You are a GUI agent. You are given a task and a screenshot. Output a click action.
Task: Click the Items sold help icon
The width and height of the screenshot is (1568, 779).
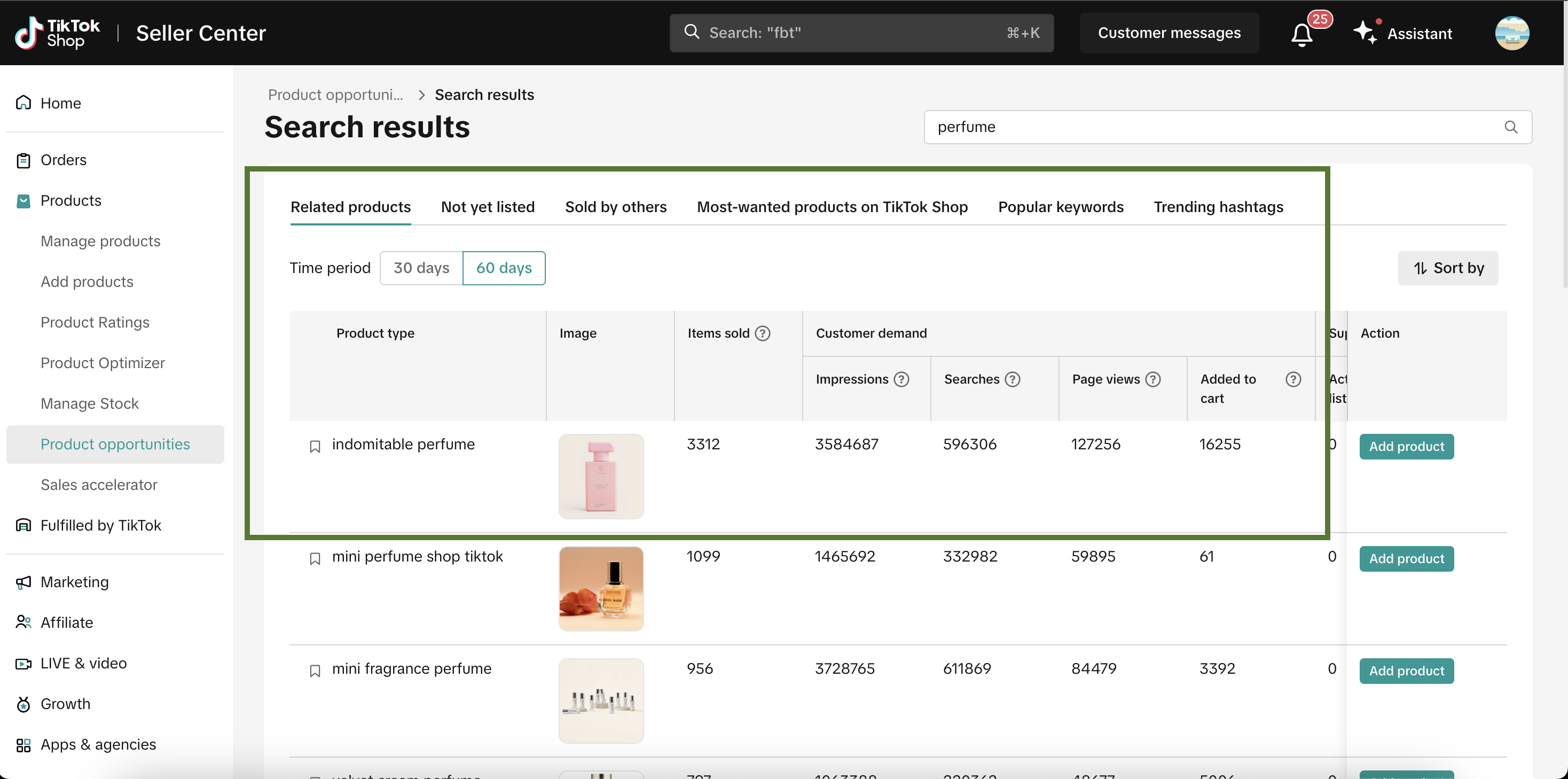point(763,333)
